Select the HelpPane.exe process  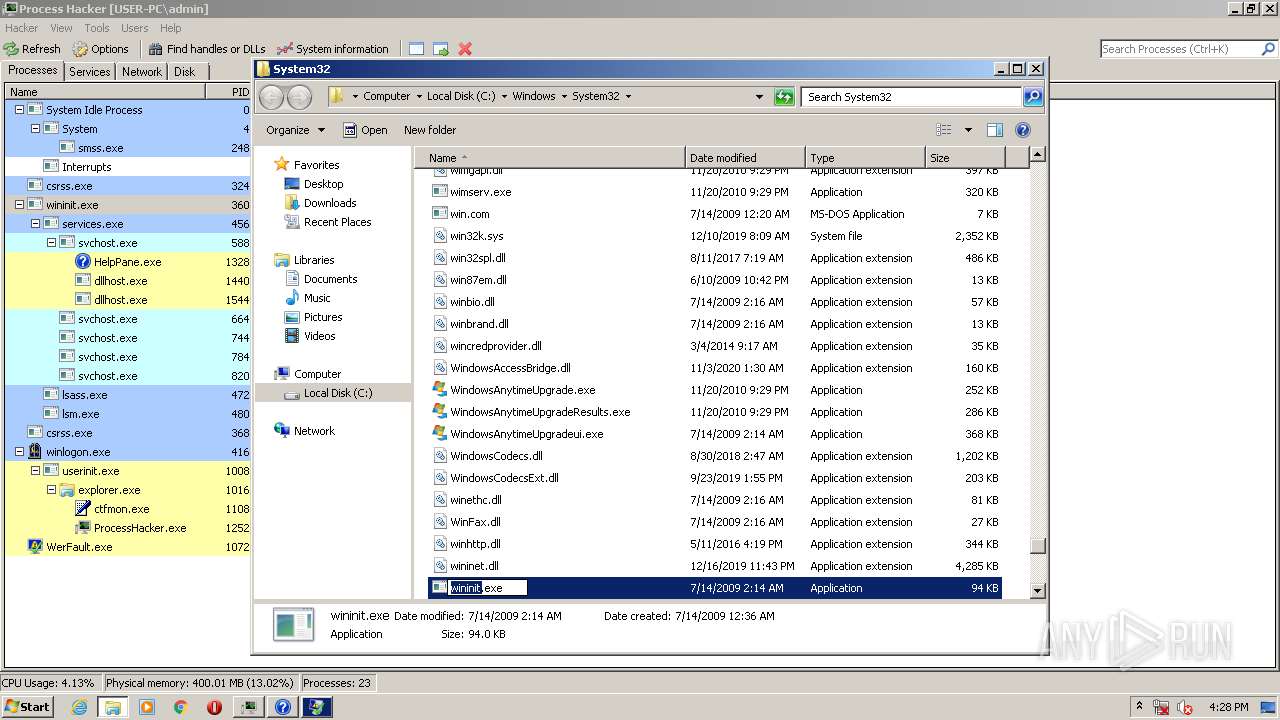coord(128,262)
